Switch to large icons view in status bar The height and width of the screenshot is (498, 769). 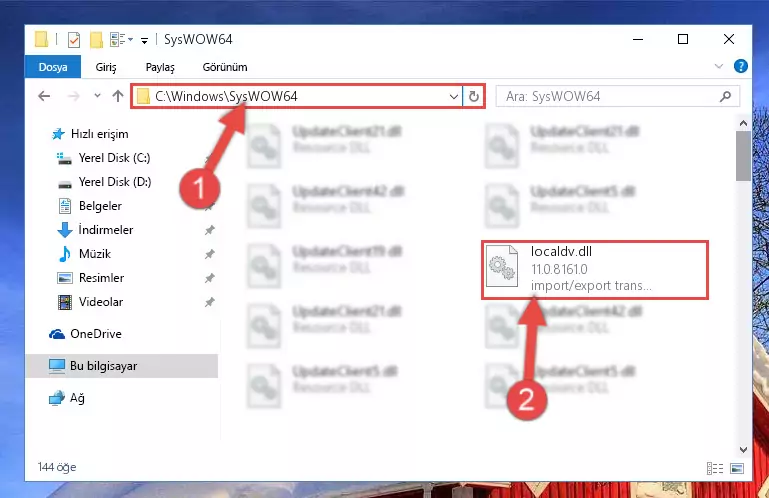tap(737, 469)
